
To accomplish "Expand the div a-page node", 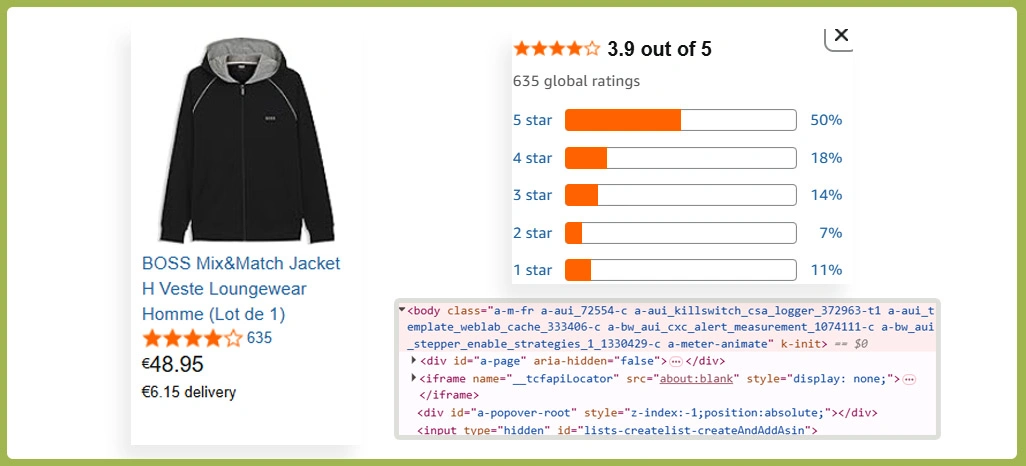I will click(414, 361).
